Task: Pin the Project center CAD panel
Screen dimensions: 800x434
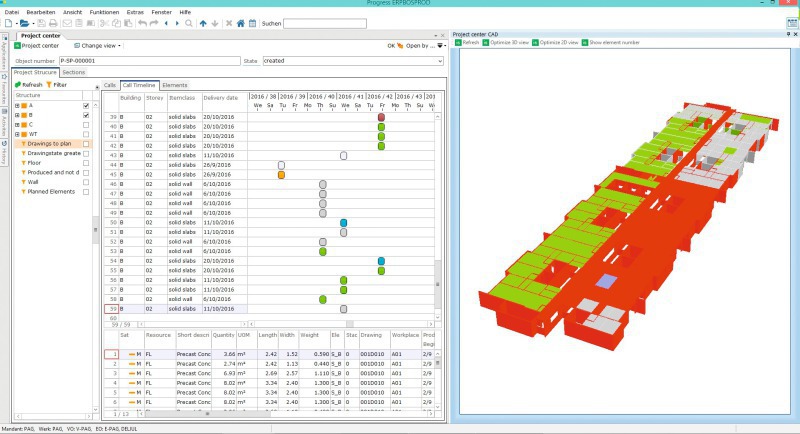Action: pyautogui.click(x=789, y=34)
